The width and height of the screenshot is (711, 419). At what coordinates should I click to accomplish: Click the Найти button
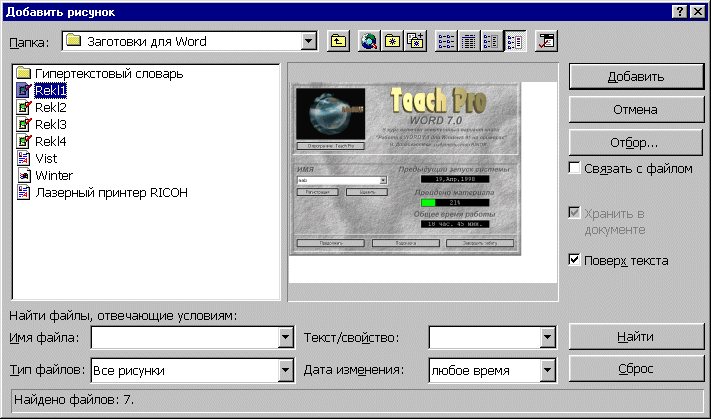pyautogui.click(x=636, y=337)
